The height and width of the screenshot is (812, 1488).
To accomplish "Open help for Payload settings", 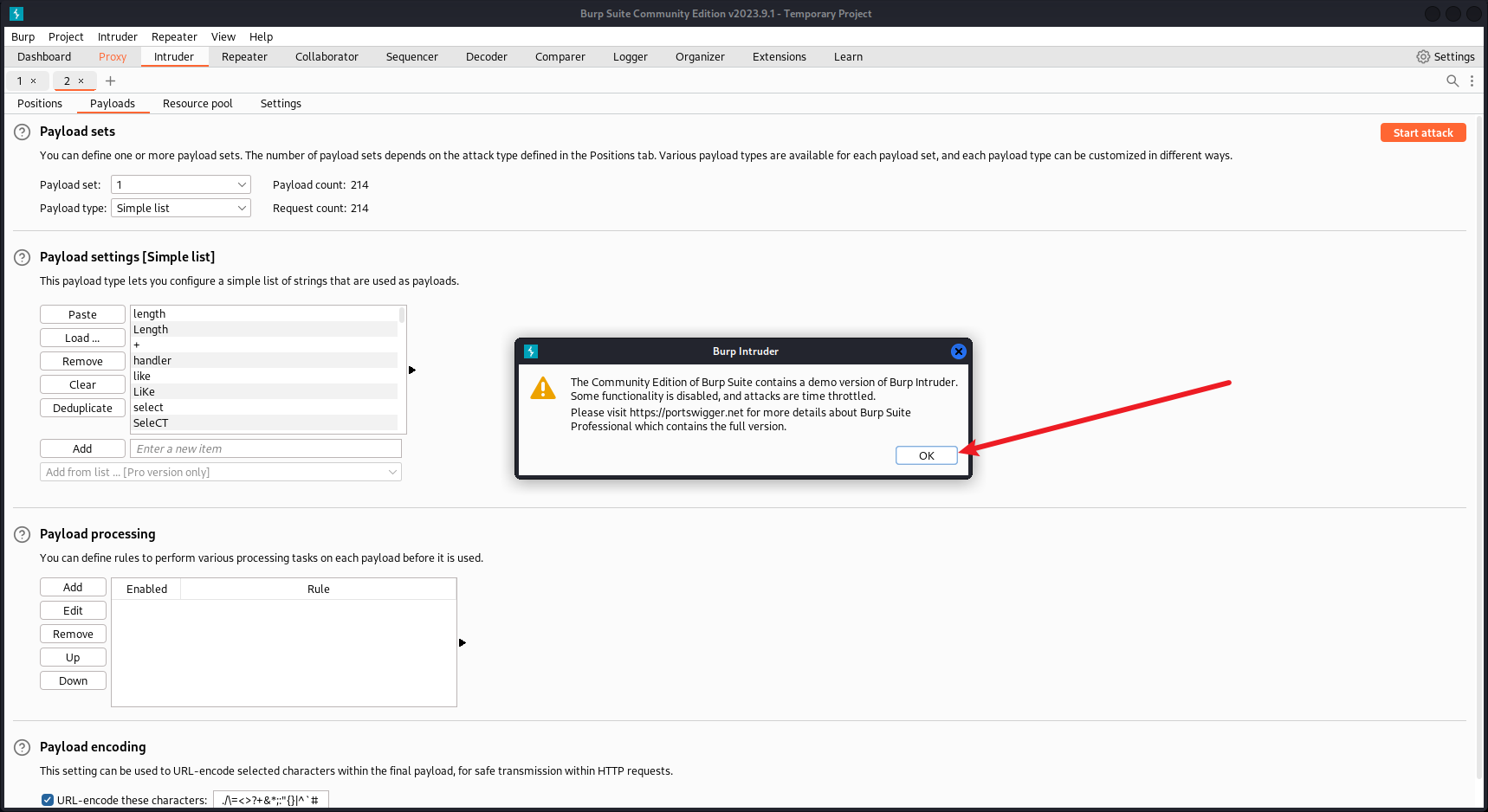I will [x=23, y=257].
